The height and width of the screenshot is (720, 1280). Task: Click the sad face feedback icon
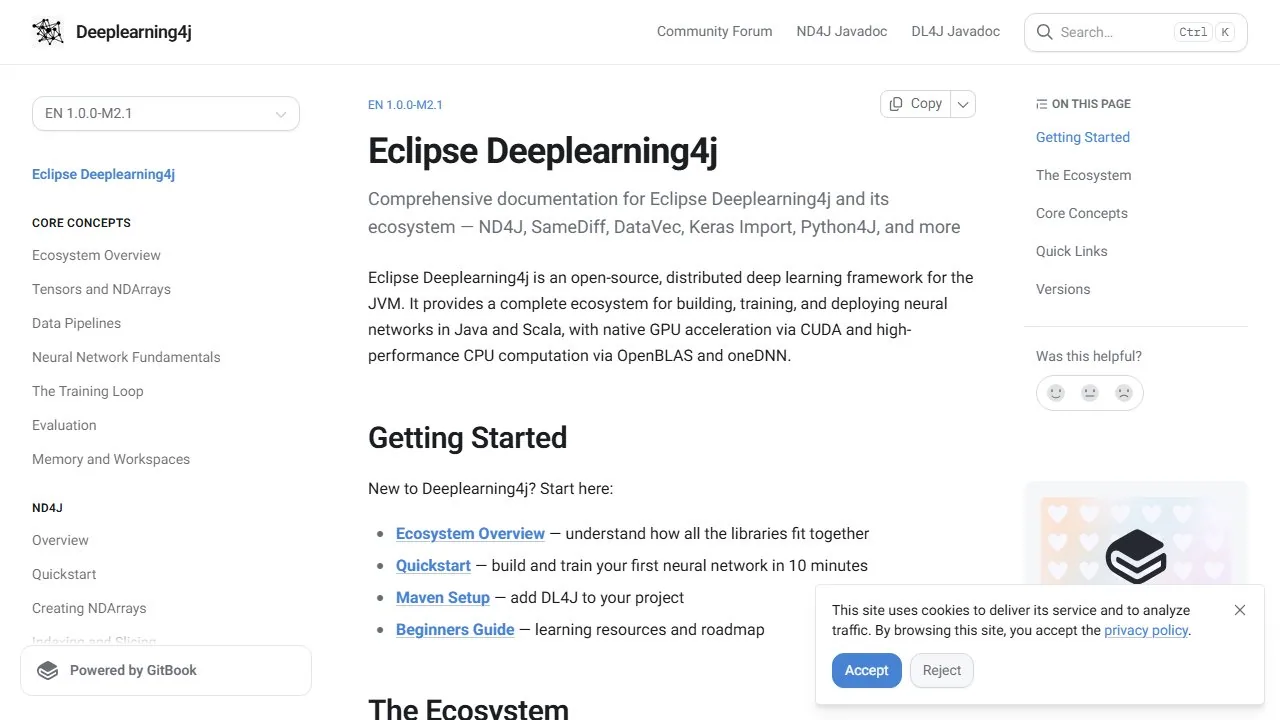[1124, 393]
